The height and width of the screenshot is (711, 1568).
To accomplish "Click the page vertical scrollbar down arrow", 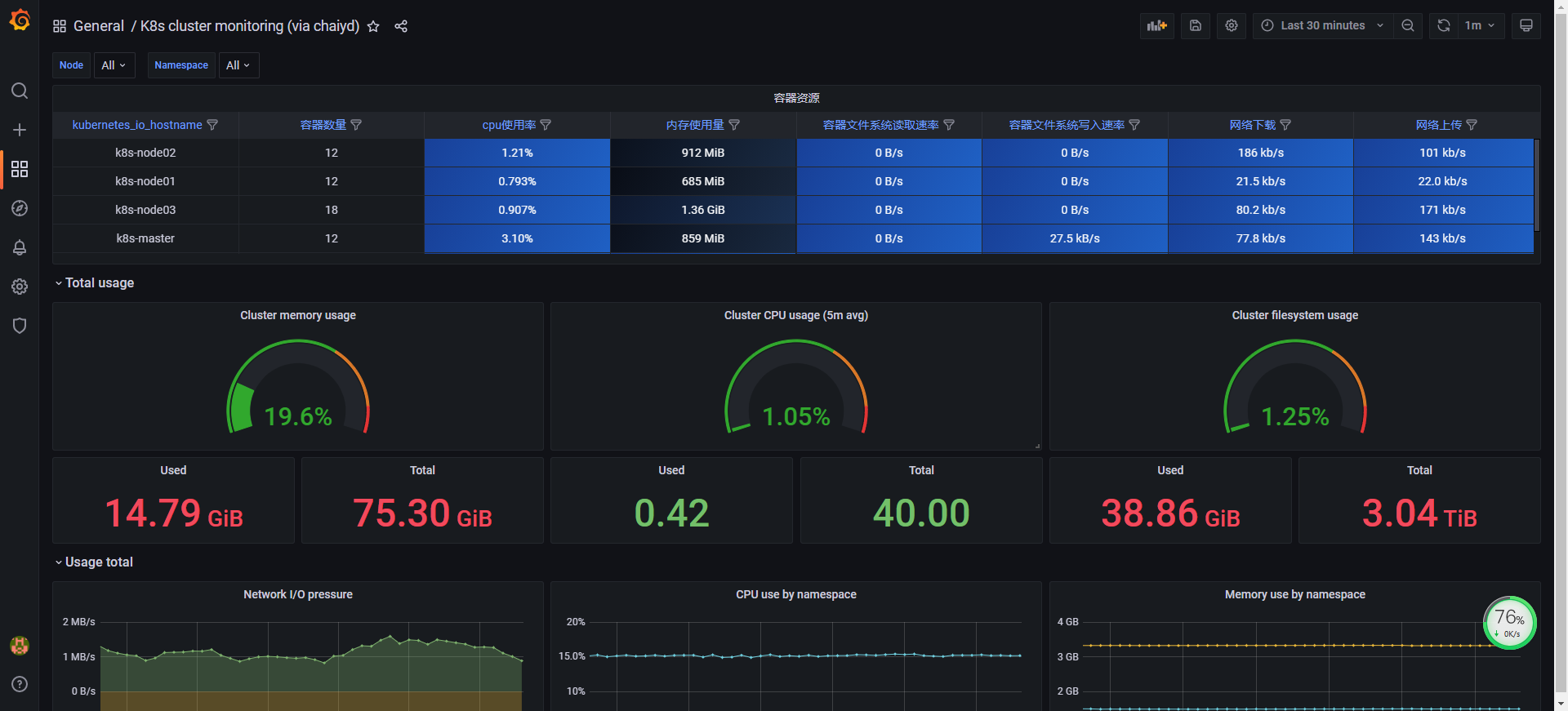I will [1561, 704].
